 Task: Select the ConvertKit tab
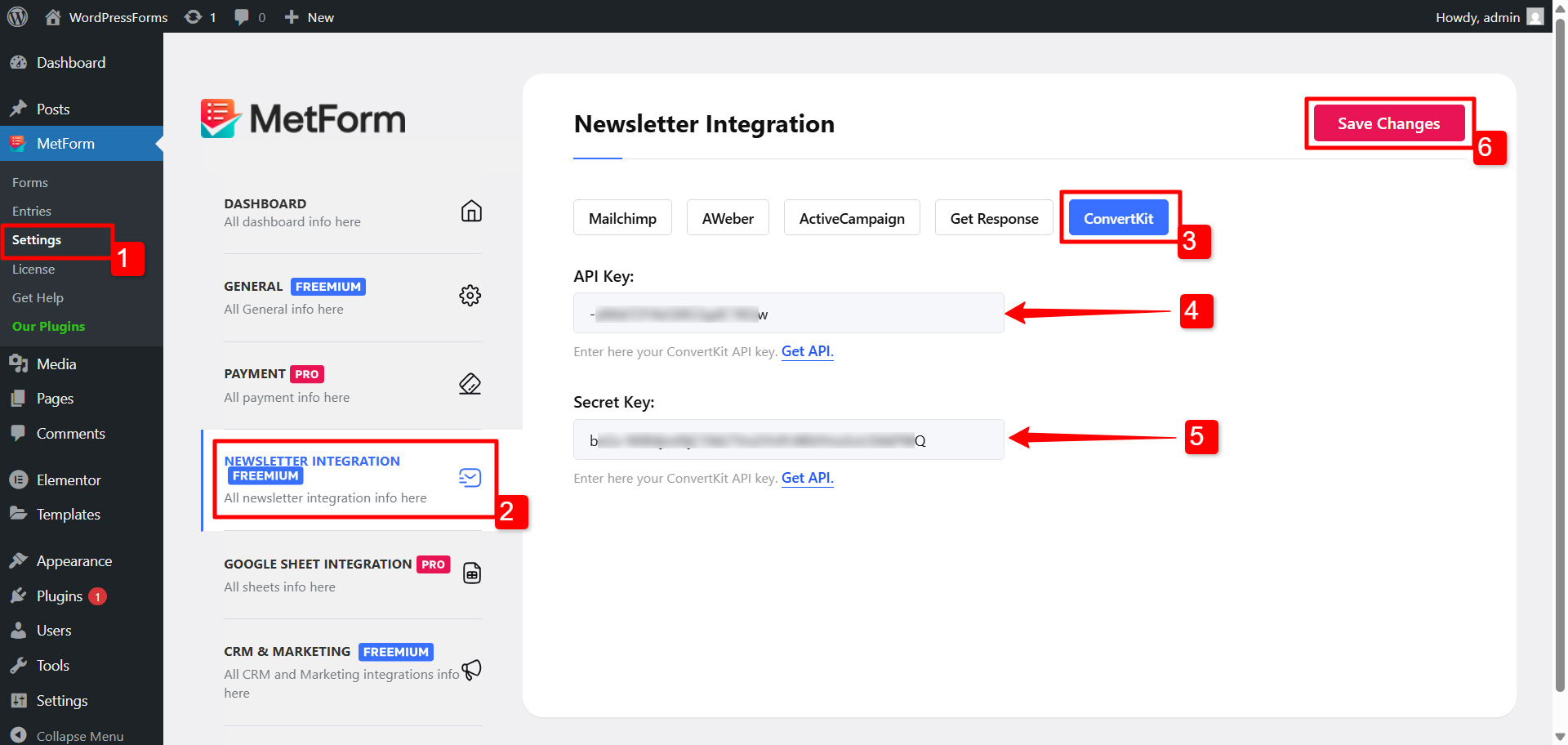1118,218
